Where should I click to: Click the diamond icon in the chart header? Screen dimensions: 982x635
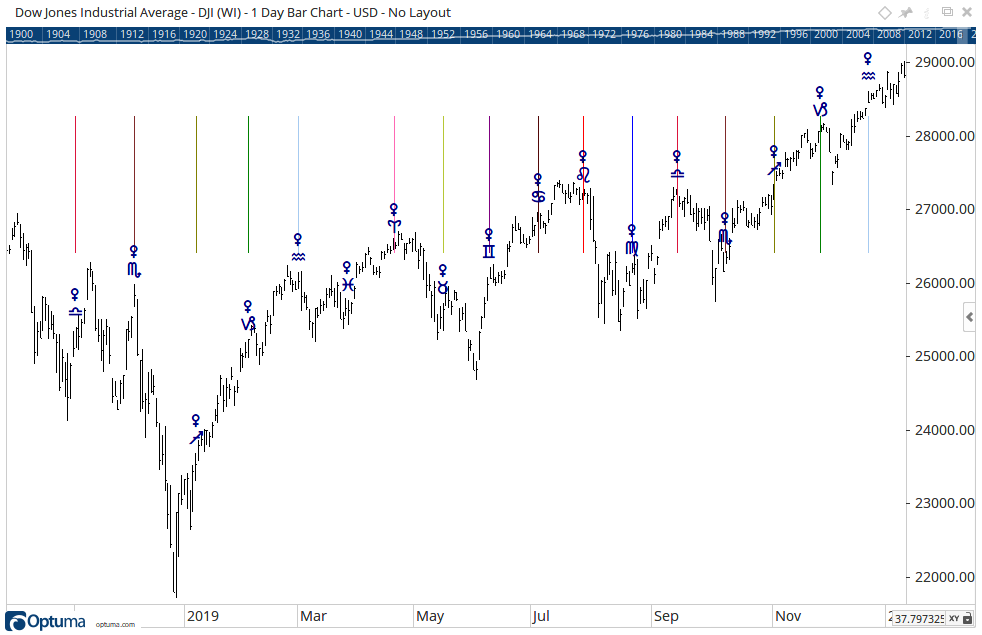pos(884,13)
